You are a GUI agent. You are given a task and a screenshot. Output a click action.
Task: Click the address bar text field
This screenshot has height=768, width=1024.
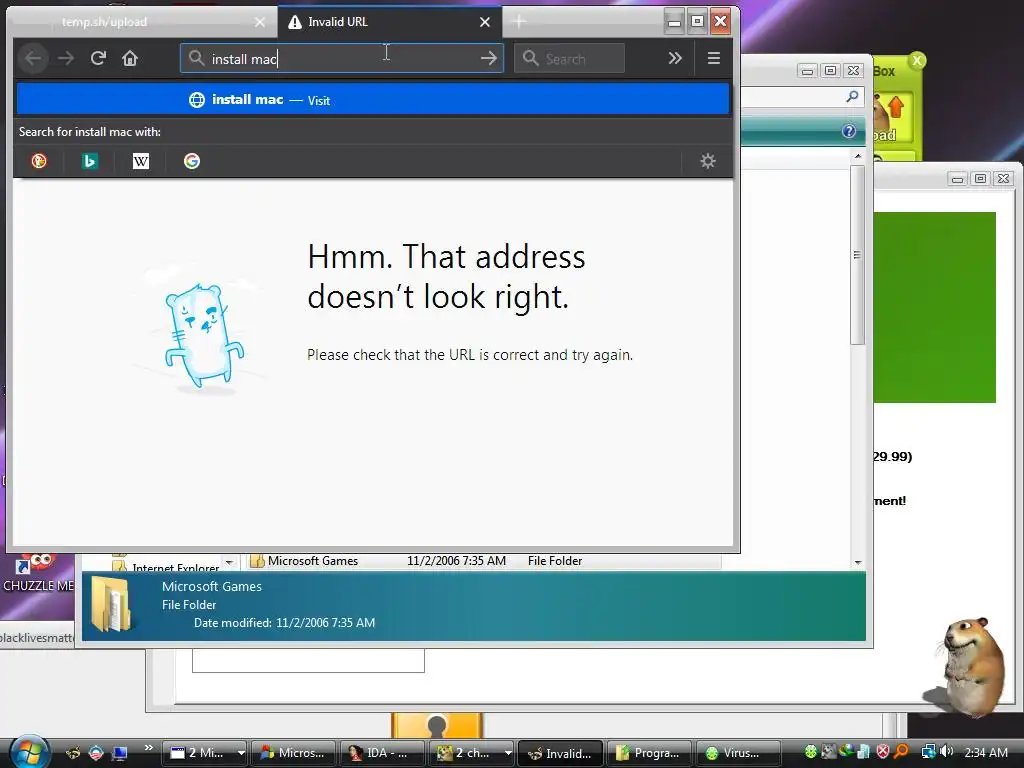point(343,59)
